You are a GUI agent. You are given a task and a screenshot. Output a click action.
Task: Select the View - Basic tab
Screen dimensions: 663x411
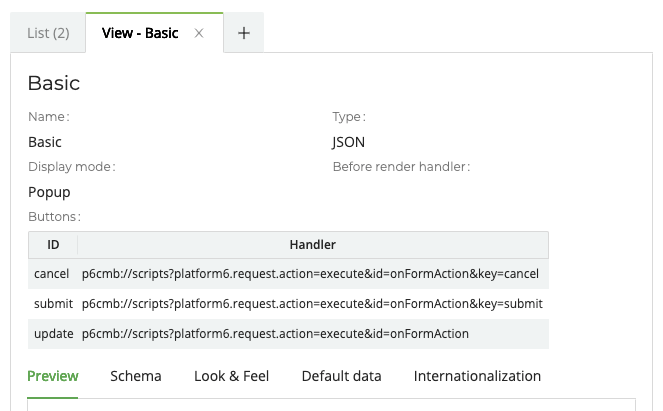pyautogui.click(x=140, y=33)
